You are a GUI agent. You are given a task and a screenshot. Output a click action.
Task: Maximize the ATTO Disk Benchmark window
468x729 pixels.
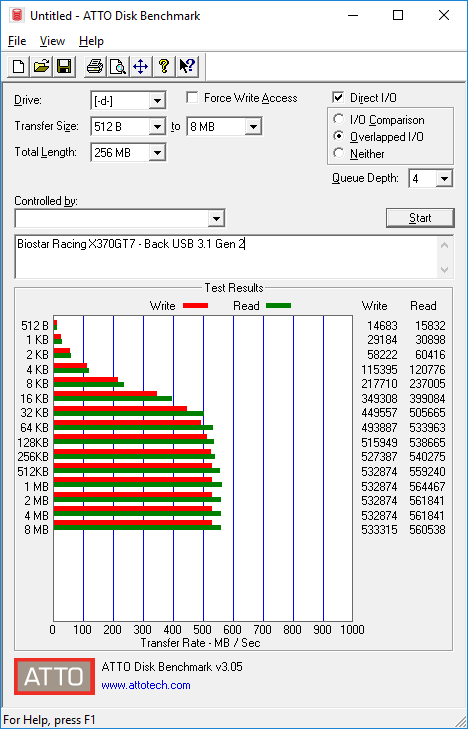tap(398, 15)
